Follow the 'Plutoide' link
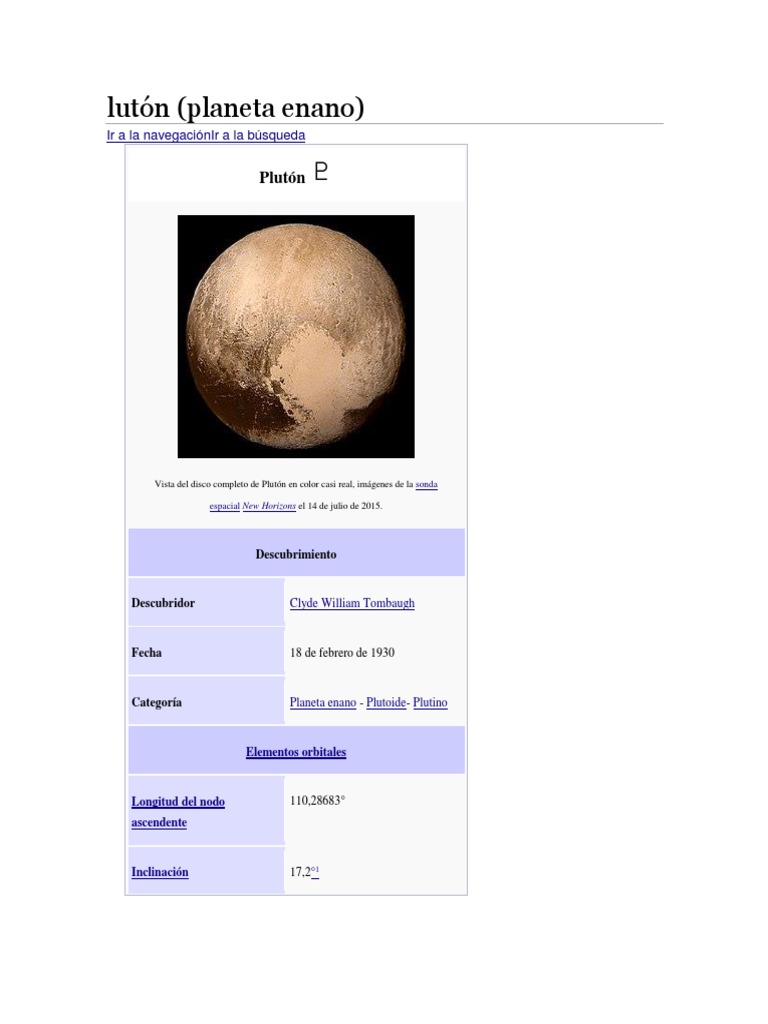Screen dimensions: 768x1024 tap(386, 702)
